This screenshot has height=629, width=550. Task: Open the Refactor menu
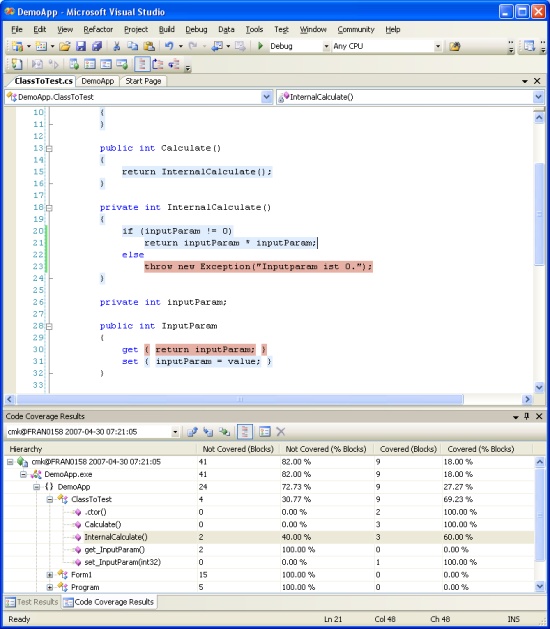click(98, 29)
